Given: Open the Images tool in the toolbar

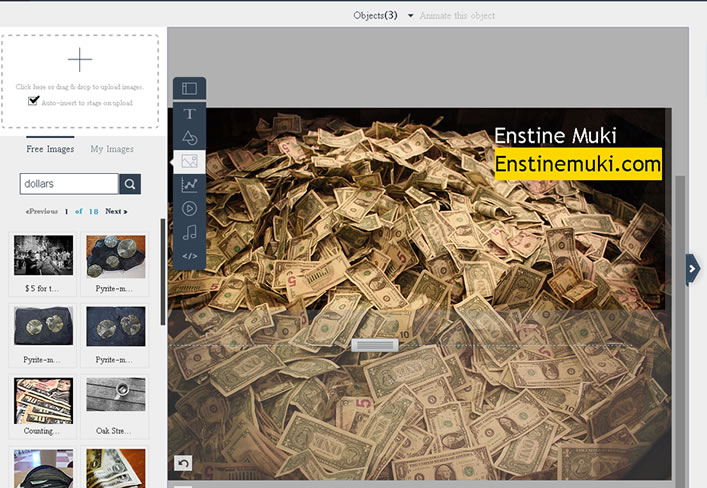Looking at the screenshot, I should [x=189, y=161].
